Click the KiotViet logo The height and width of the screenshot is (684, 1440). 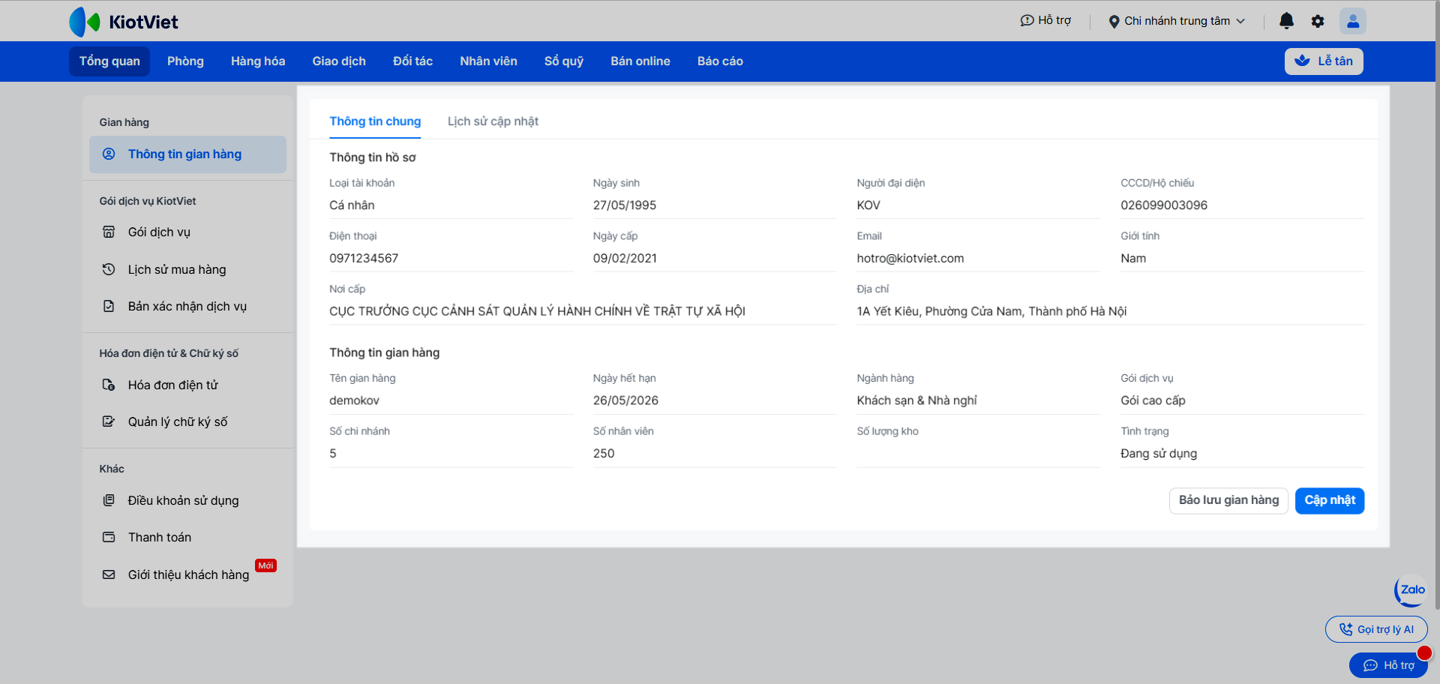click(x=124, y=21)
